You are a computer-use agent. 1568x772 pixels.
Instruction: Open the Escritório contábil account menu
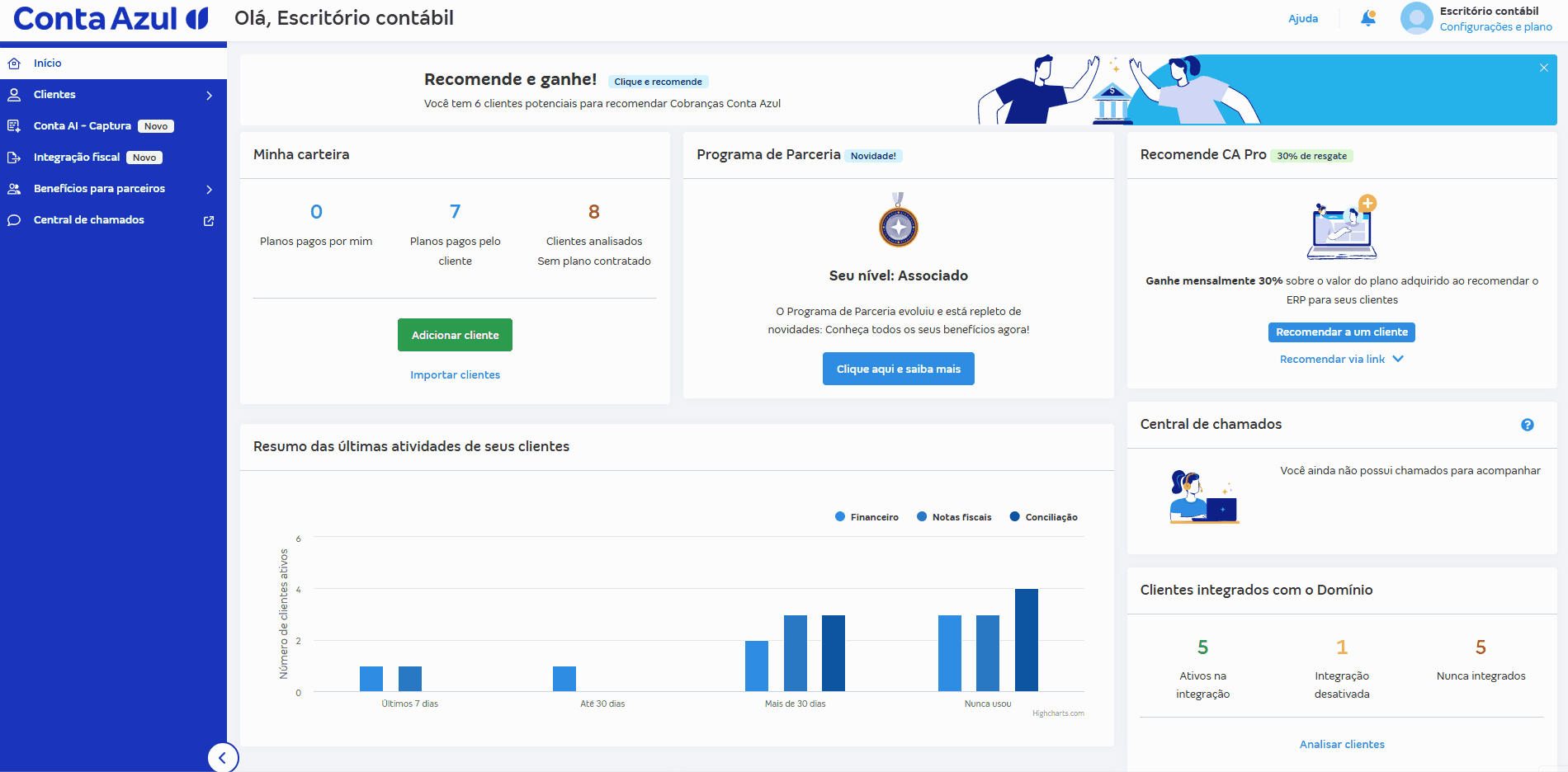[x=1476, y=17]
